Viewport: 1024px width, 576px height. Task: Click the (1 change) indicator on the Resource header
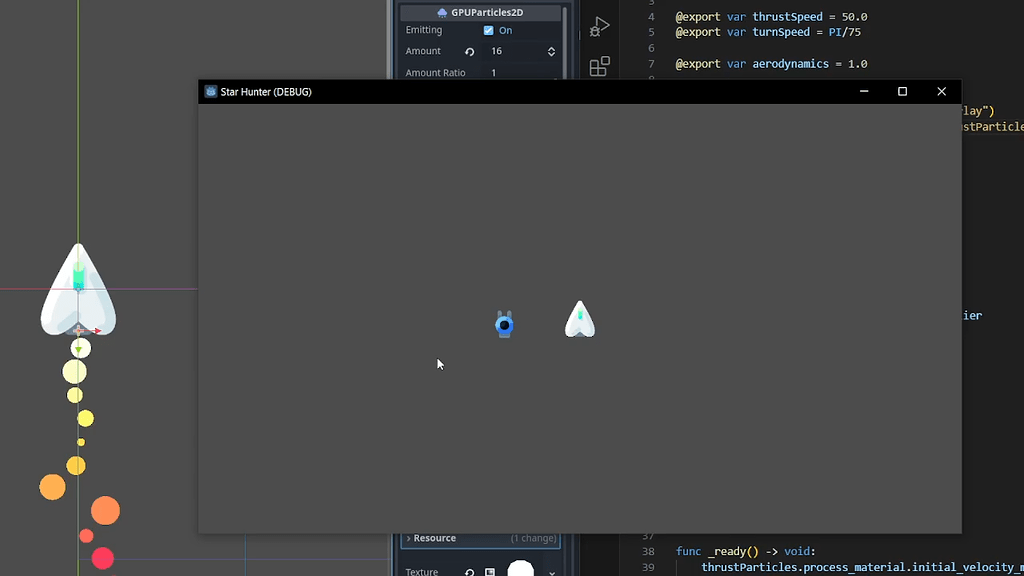pyautogui.click(x=533, y=538)
